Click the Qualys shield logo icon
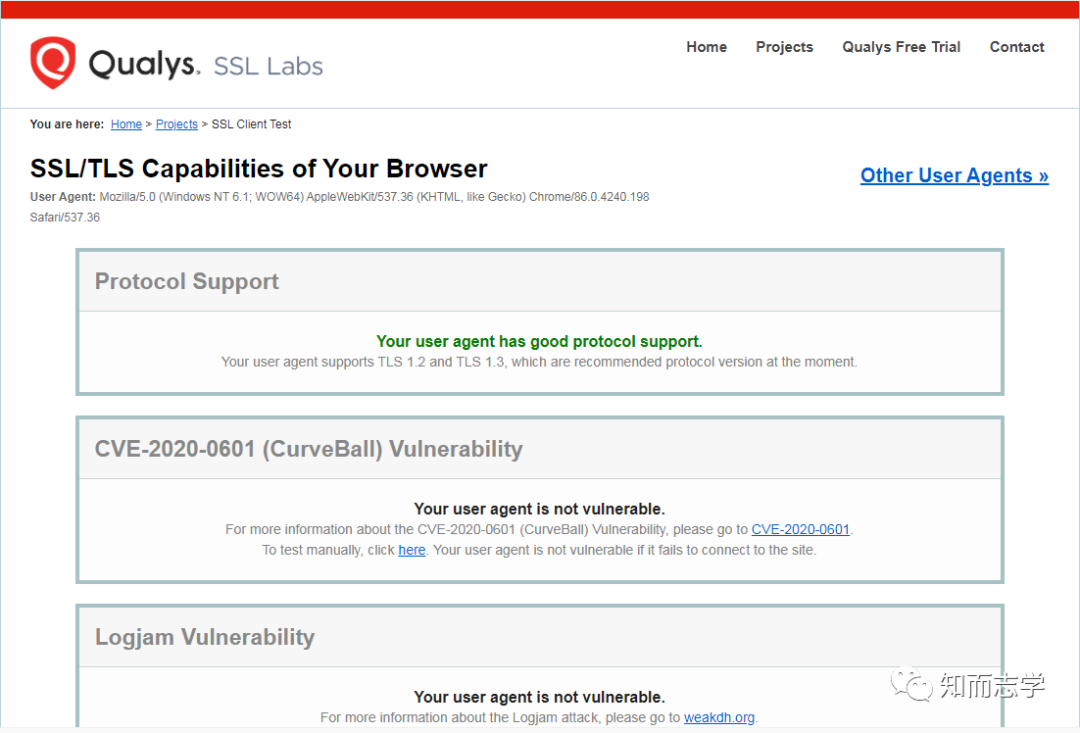The height and width of the screenshot is (733, 1080). (x=52, y=62)
